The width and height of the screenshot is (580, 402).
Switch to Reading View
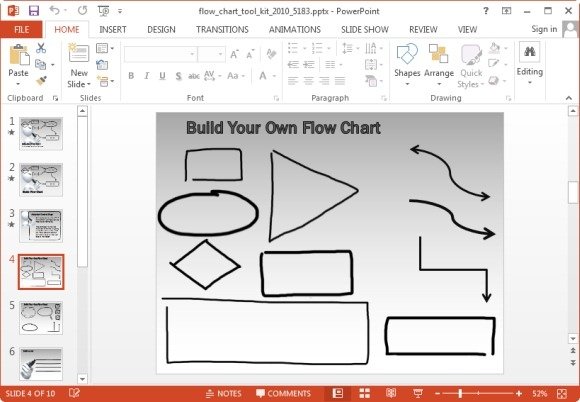(391, 393)
